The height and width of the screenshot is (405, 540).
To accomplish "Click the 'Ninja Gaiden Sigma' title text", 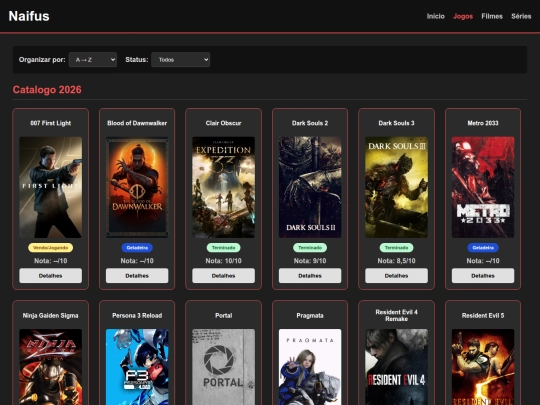I will click(51, 315).
